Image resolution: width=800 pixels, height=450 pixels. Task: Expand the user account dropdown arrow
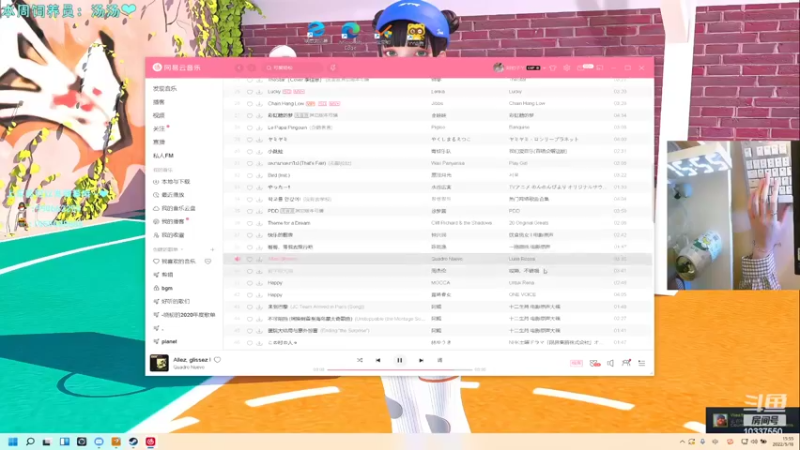(544, 68)
